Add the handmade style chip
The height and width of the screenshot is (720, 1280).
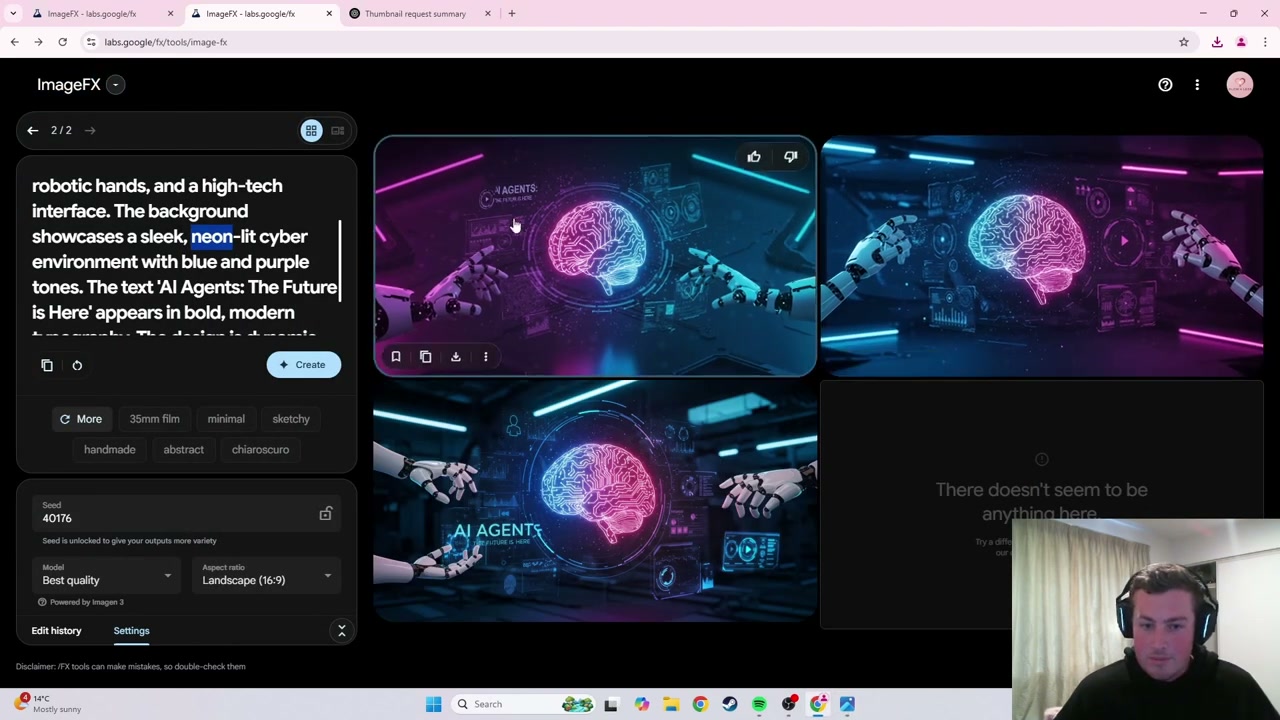tap(109, 449)
